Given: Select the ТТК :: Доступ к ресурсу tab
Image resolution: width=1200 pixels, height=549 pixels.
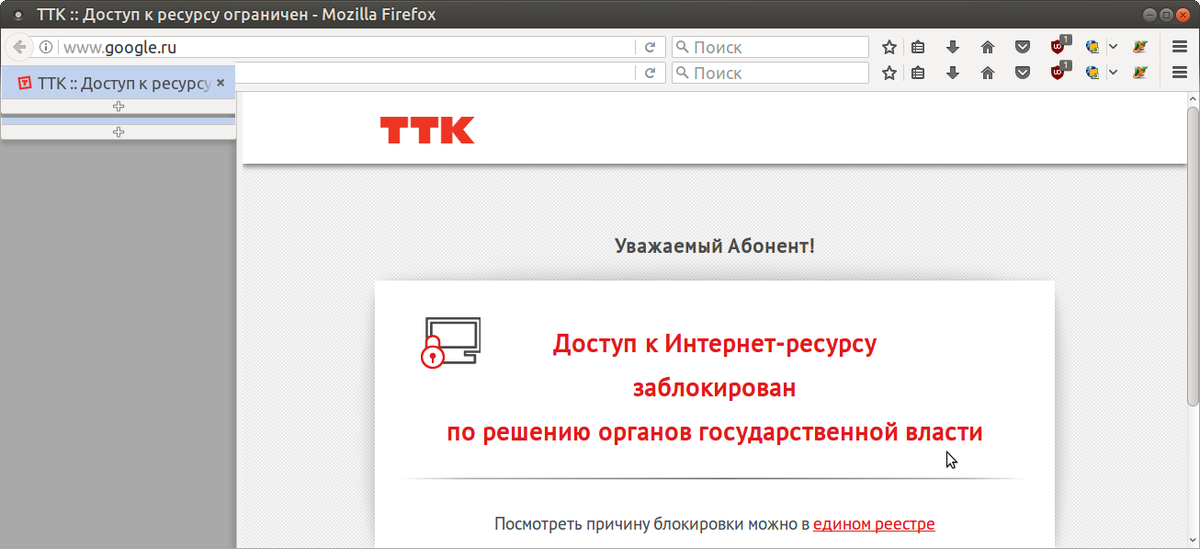Looking at the screenshot, I should point(117,83).
